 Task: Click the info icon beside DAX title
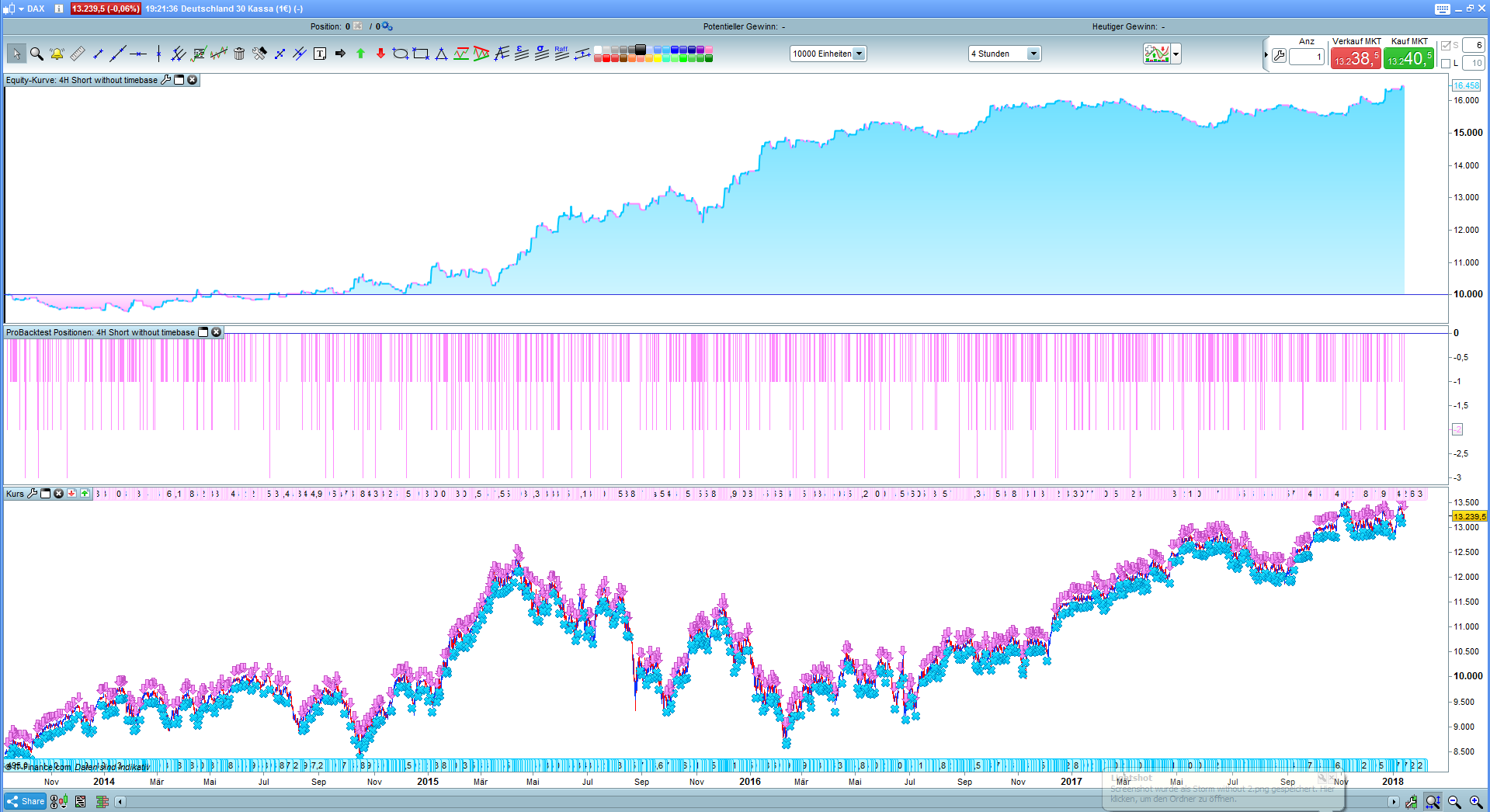pyautogui.click(x=58, y=9)
